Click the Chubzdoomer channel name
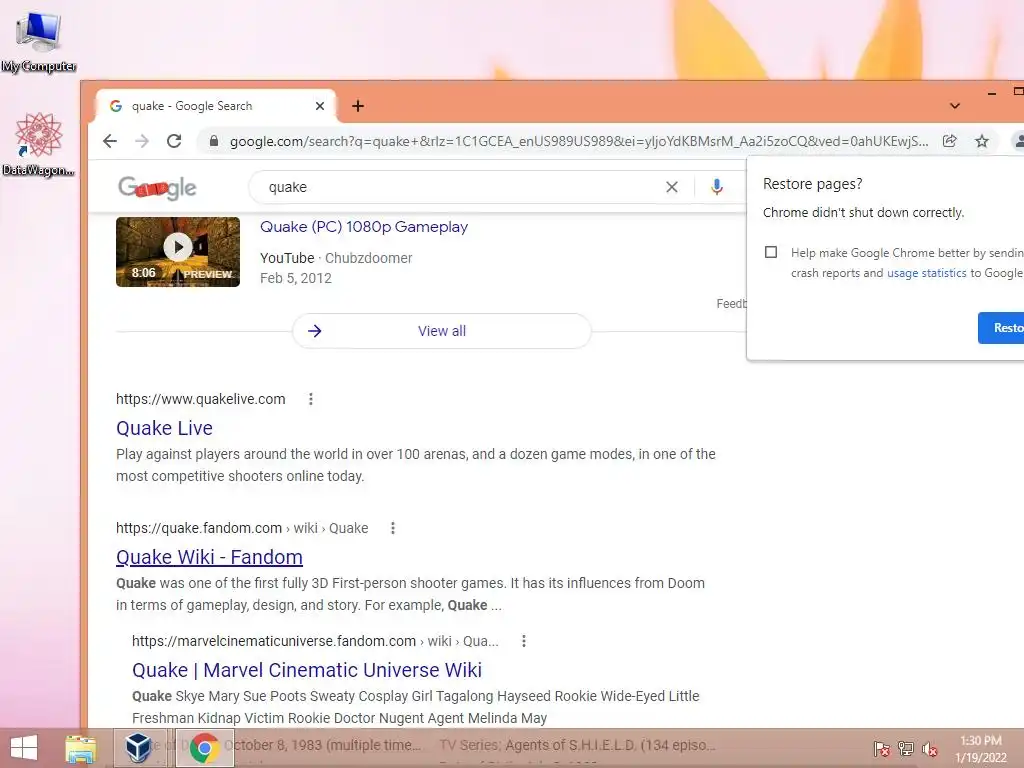Viewport: 1024px width, 768px height. (x=368, y=258)
